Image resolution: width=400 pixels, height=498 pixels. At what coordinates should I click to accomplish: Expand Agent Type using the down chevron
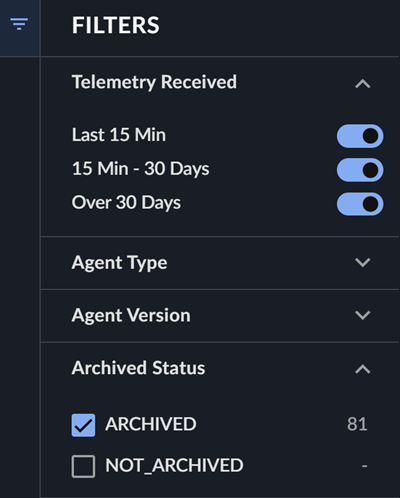click(x=363, y=262)
